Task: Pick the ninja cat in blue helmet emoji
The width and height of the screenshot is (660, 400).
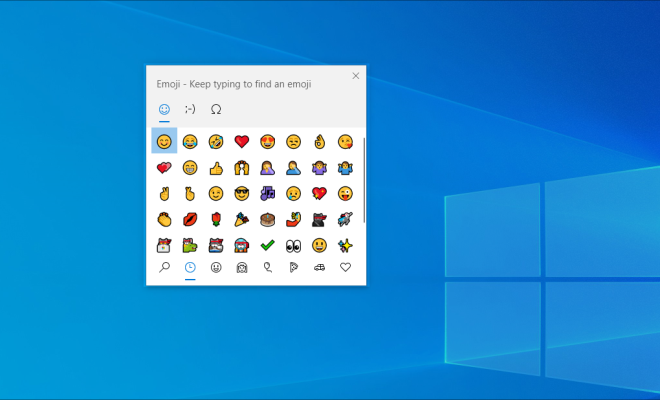Action: point(242,245)
